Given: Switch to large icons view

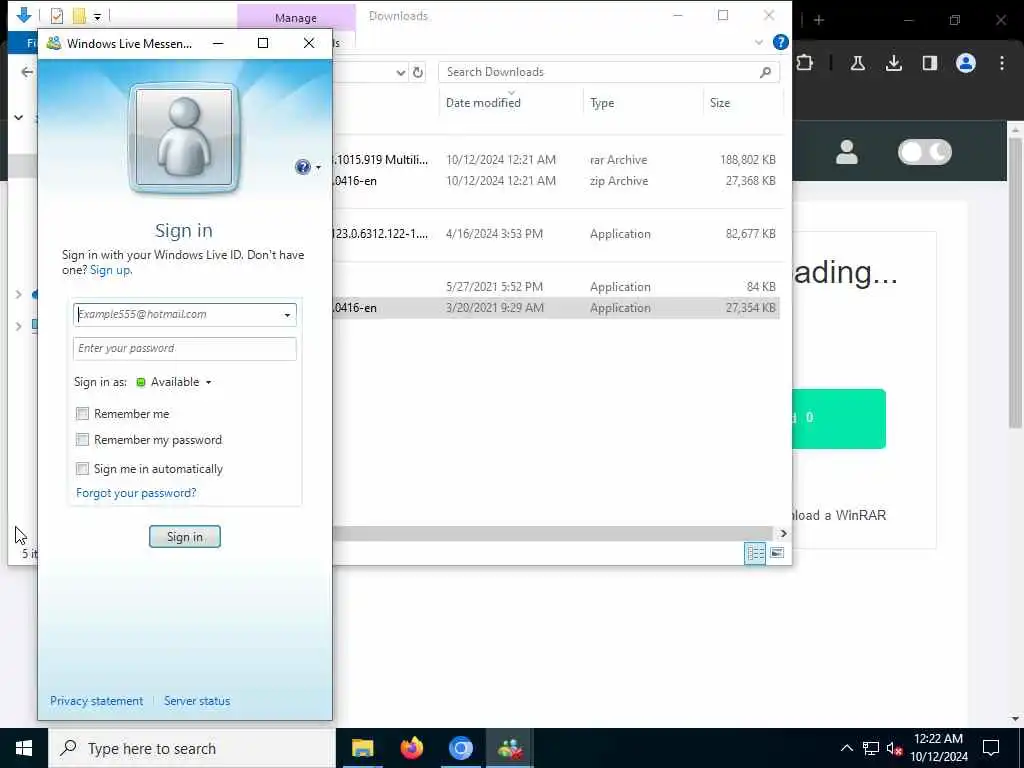Looking at the screenshot, I should [776, 553].
